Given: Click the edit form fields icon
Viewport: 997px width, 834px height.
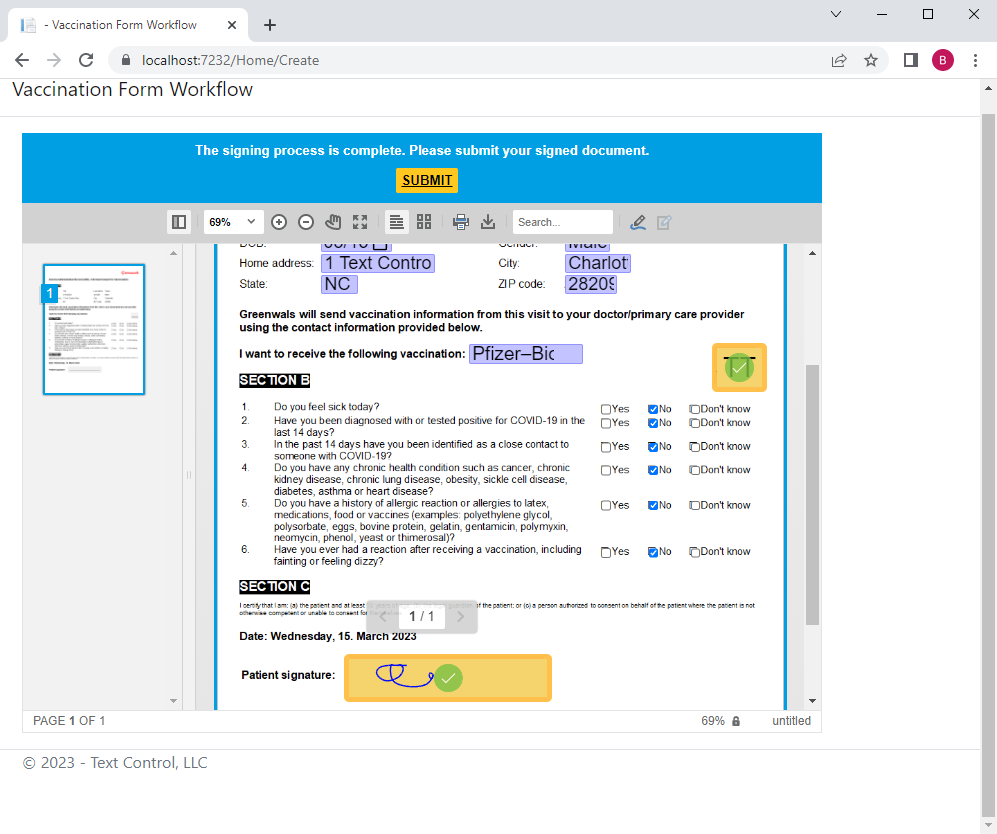Looking at the screenshot, I should click(x=664, y=222).
